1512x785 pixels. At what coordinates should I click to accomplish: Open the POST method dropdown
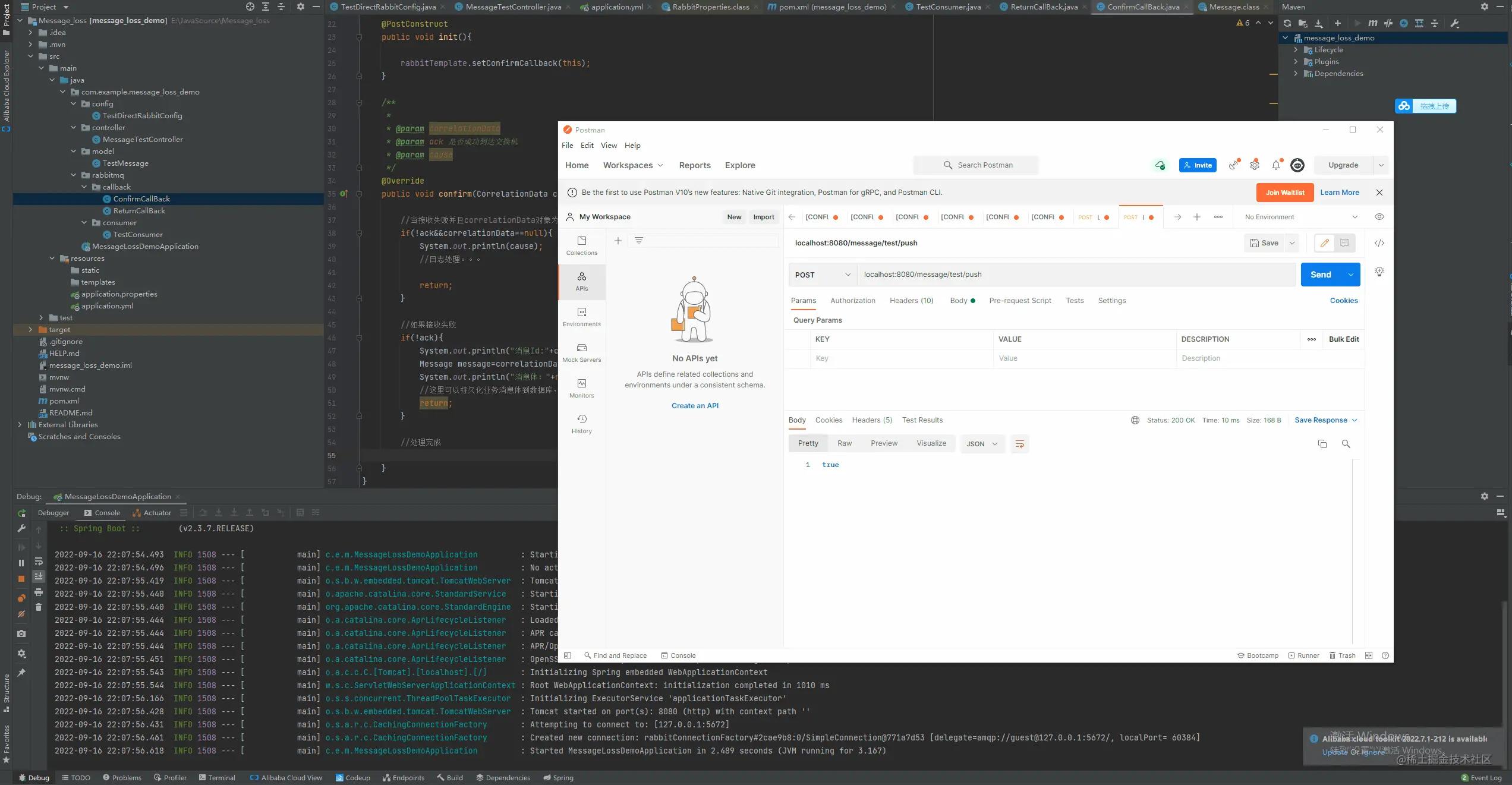[x=823, y=275]
